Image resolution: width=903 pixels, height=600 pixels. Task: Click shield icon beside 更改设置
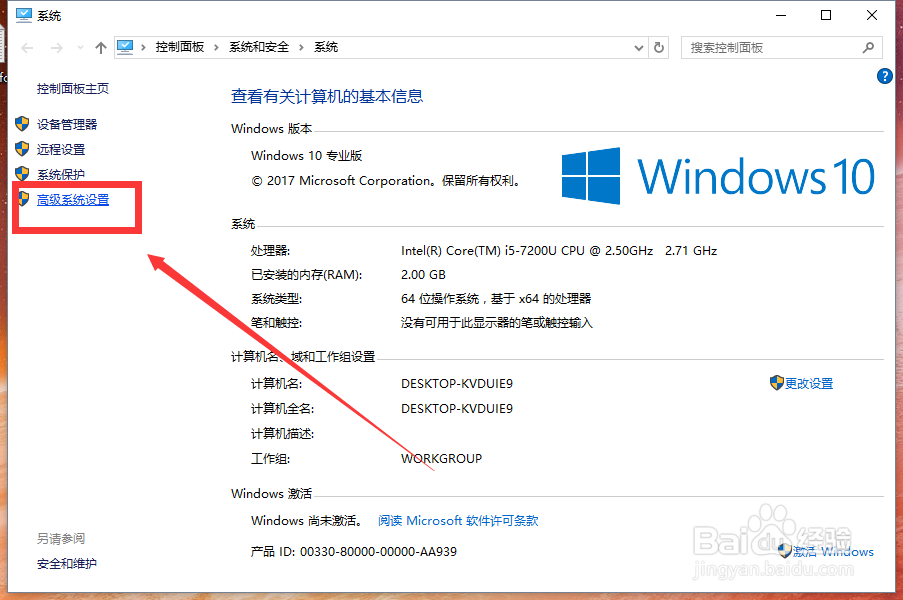(776, 382)
